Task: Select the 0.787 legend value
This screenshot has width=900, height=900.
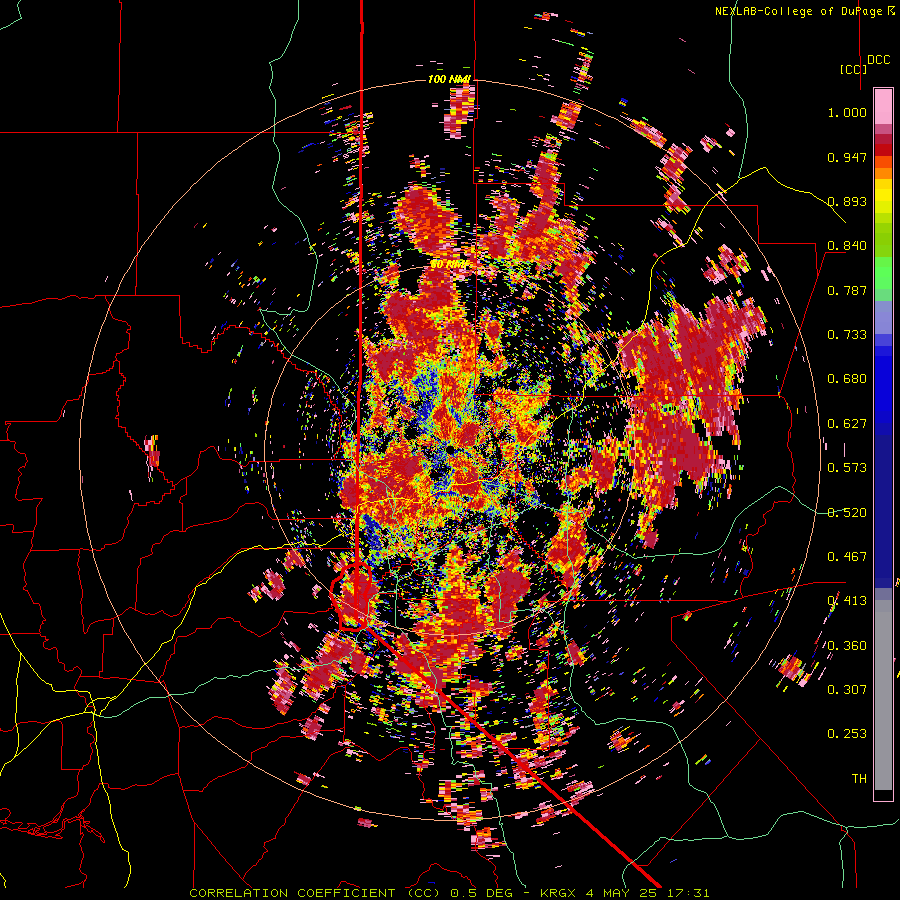Action: coord(847,290)
